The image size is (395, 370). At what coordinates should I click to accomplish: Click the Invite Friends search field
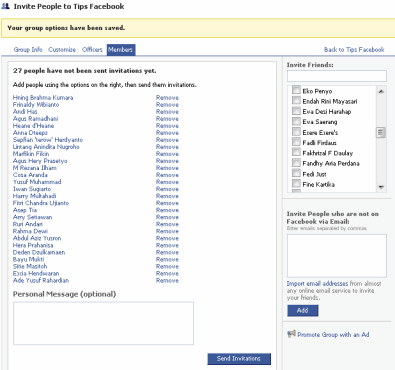point(337,76)
